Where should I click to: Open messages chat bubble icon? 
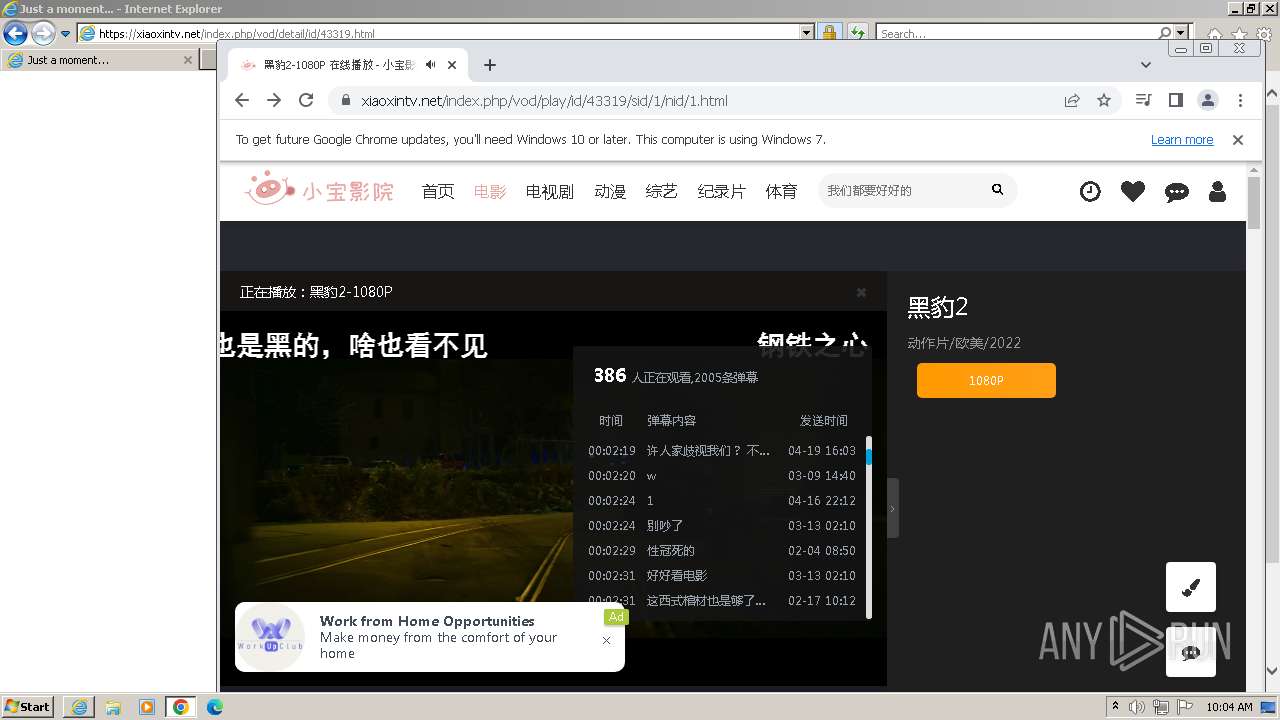click(x=1177, y=192)
